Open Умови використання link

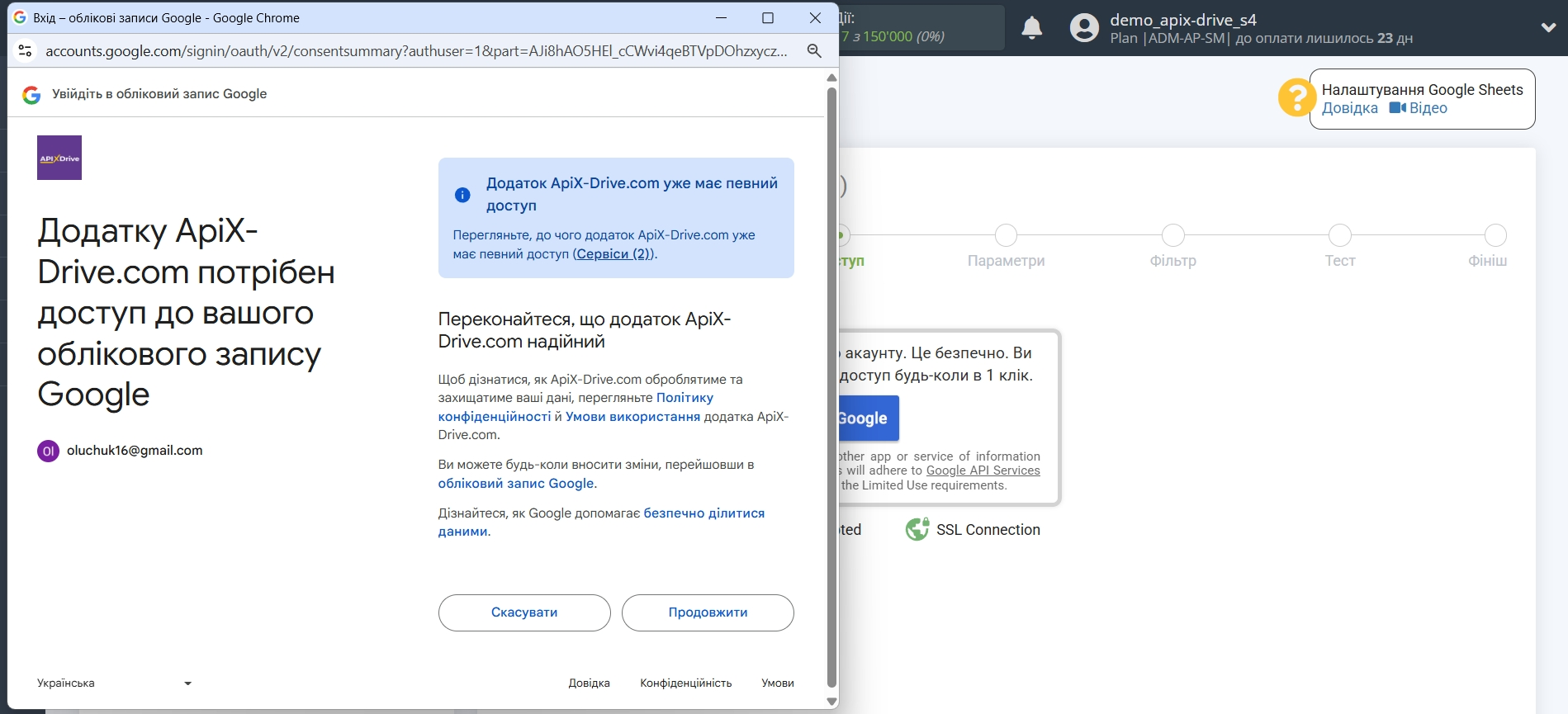pyautogui.click(x=632, y=417)
